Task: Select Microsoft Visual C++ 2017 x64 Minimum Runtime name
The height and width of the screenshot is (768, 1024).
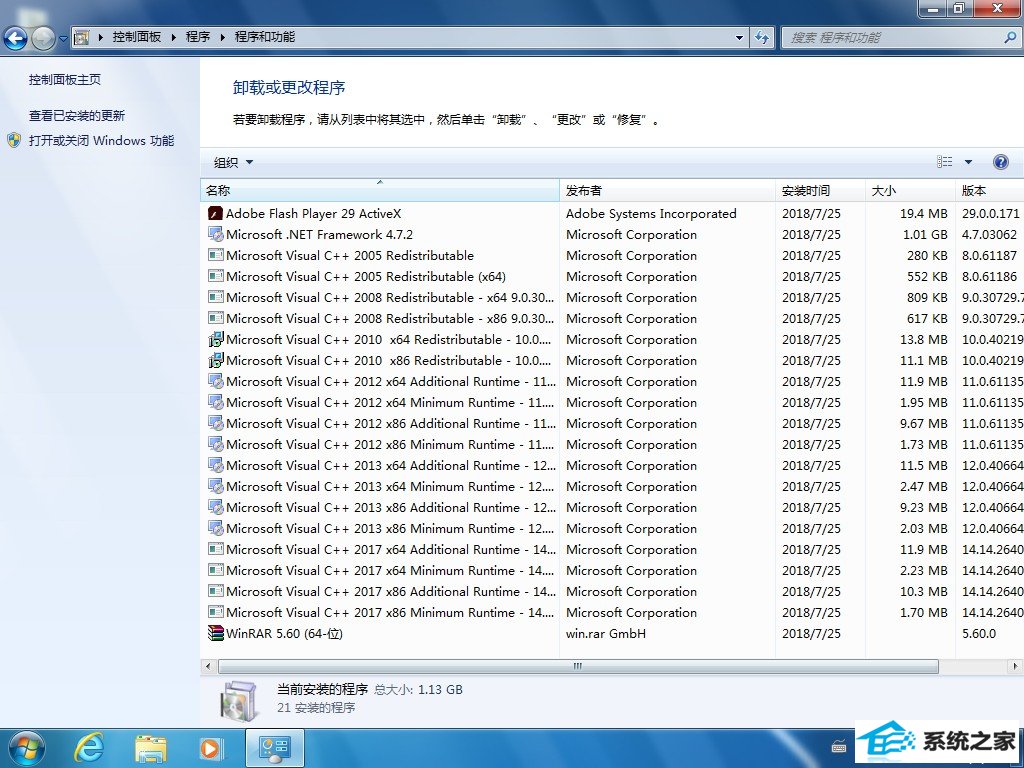Action: (x=390, y=571)
